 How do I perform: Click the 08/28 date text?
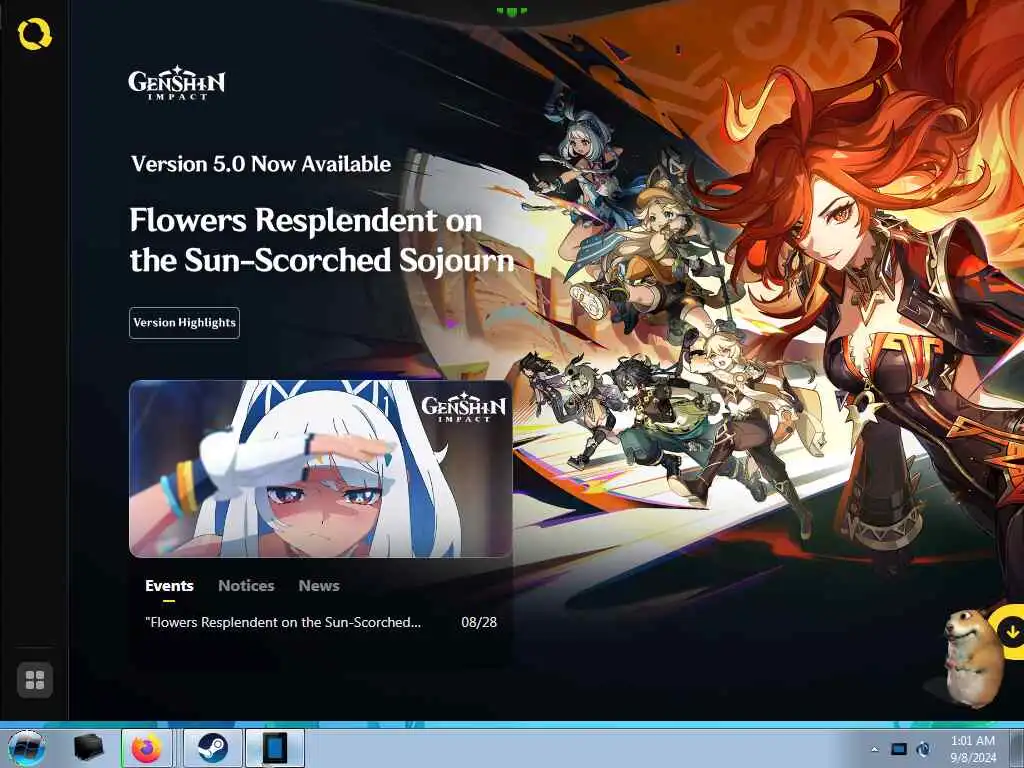click(479, 622)
